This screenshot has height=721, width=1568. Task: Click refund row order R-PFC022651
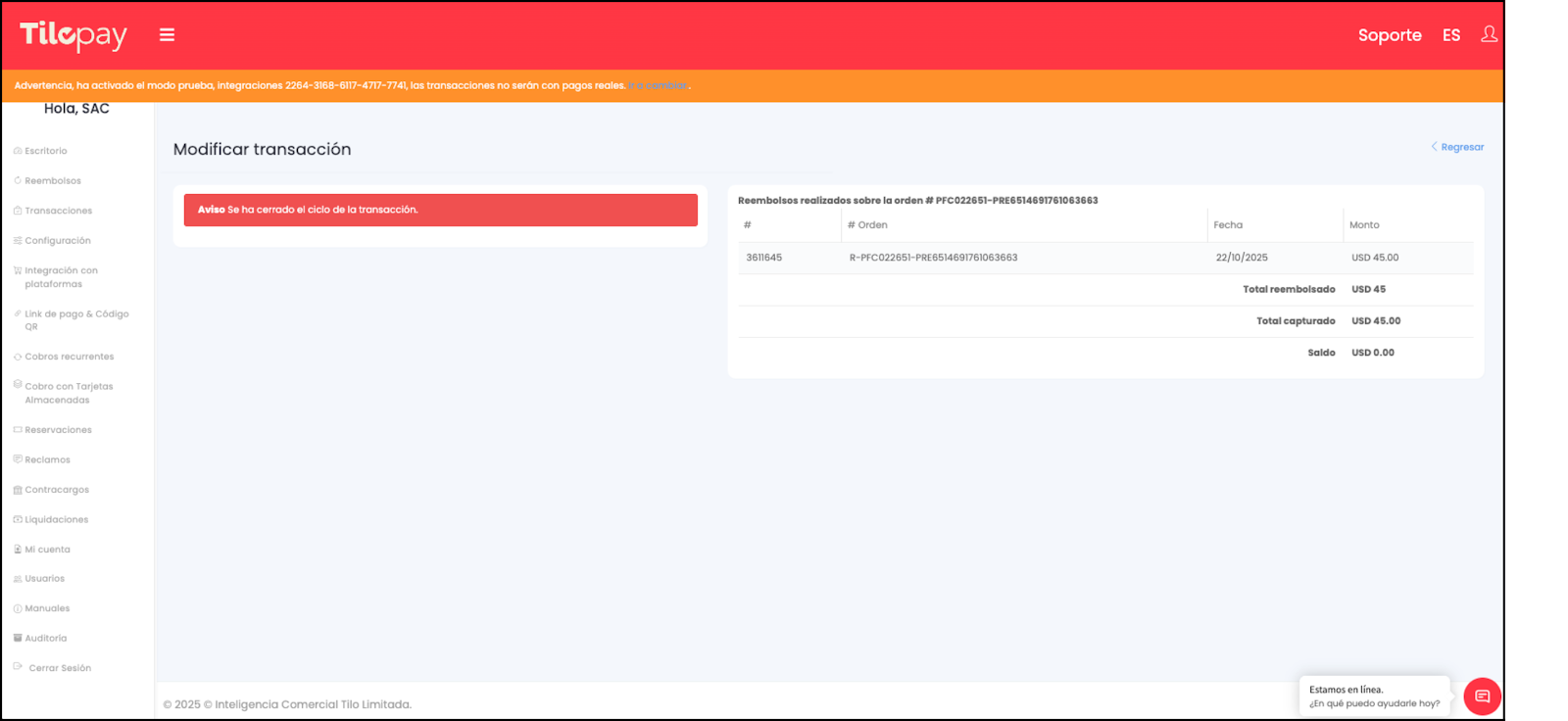coord(933,258)
